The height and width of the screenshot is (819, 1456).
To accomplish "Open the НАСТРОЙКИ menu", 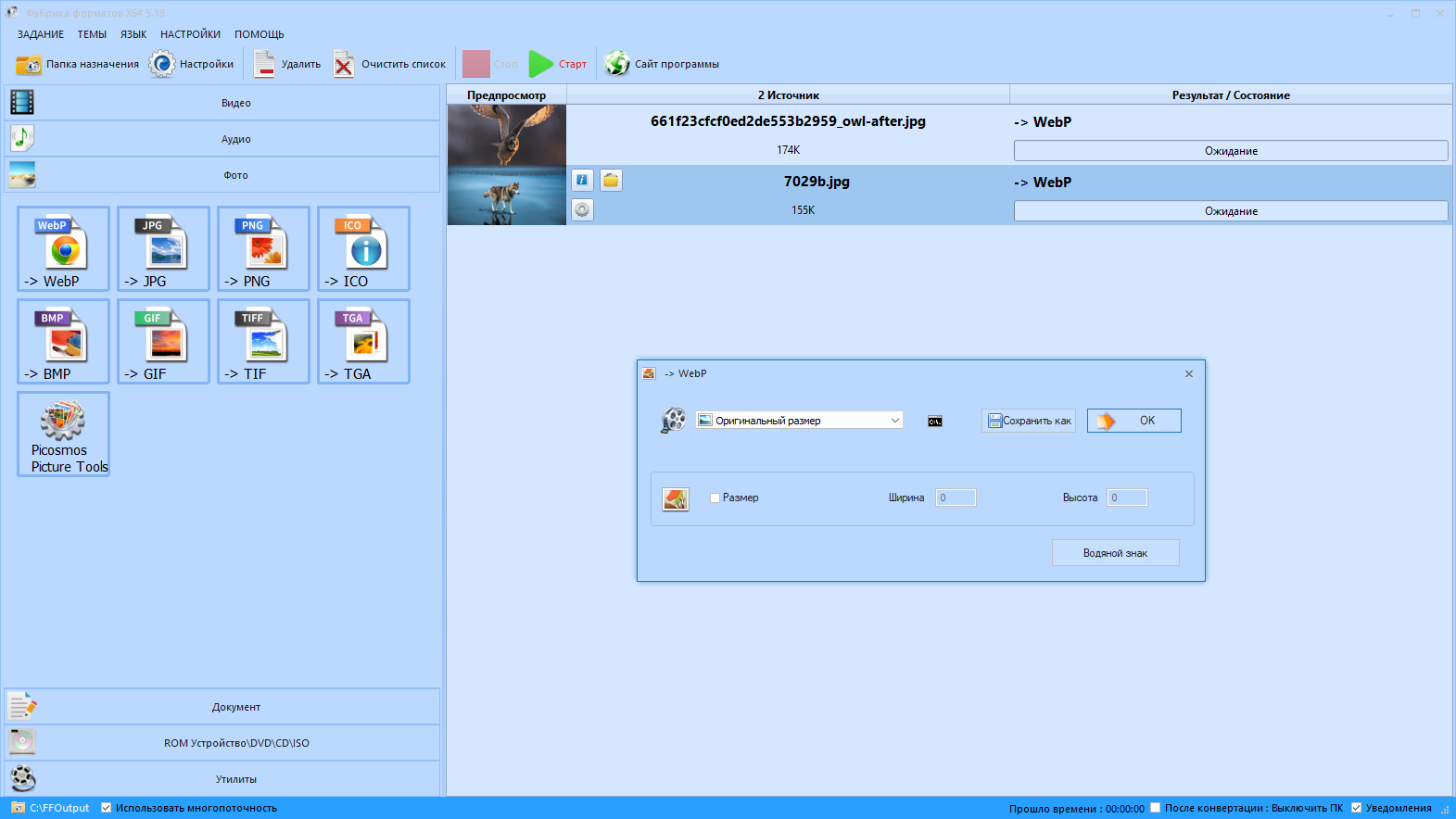I will [x=190, y=34].
